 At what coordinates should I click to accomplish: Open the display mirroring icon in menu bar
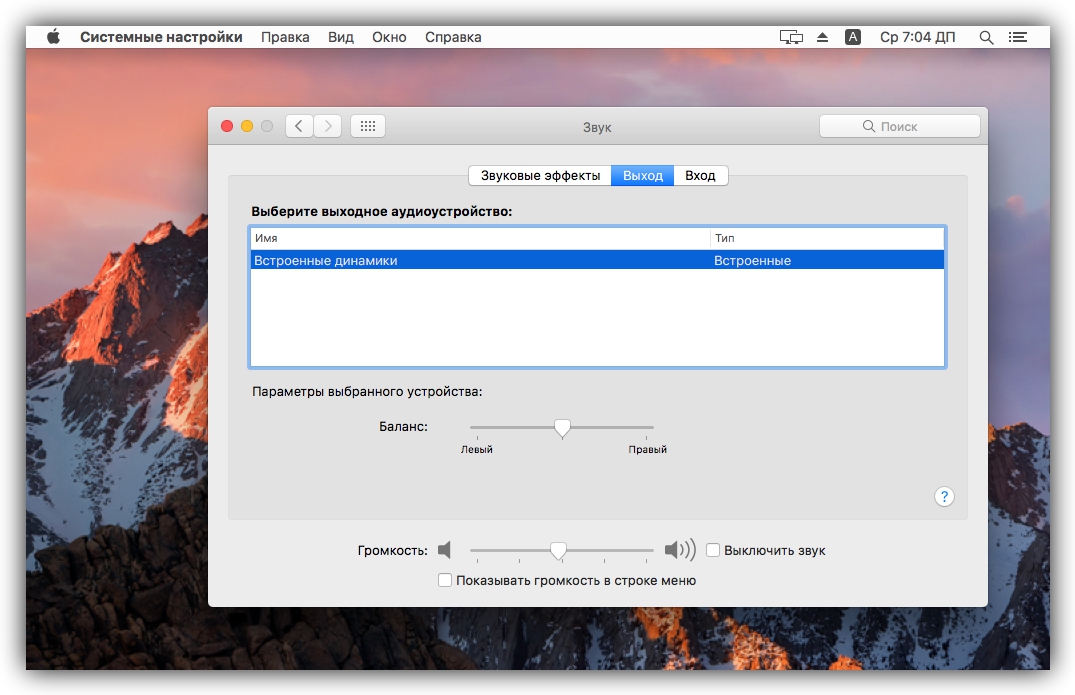pyautogui.click(x=791, y=37)
